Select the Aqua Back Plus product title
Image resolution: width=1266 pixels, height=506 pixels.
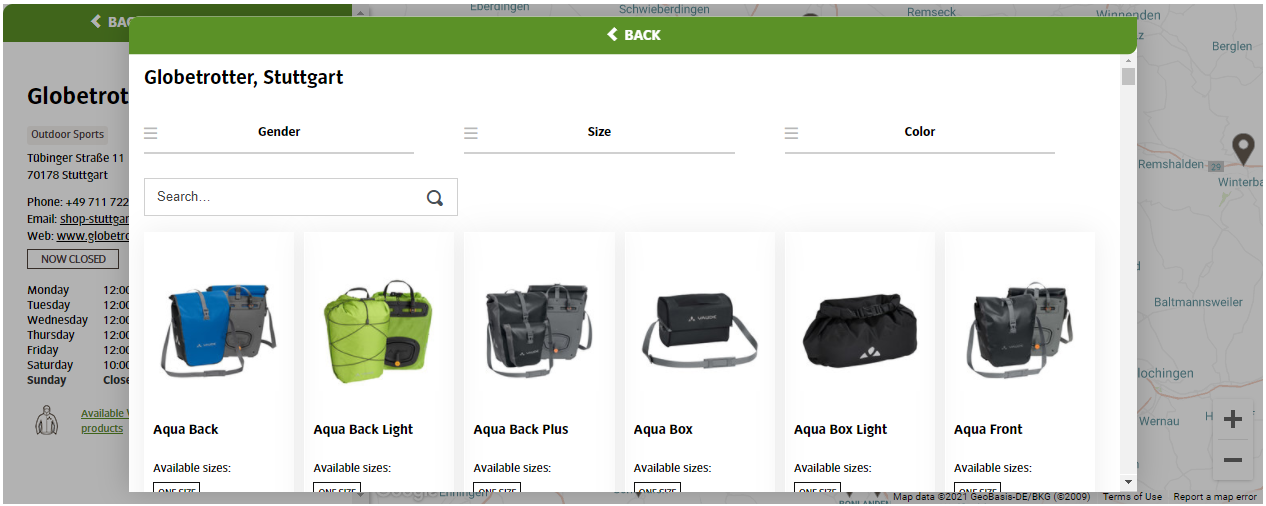click(521, 429)
